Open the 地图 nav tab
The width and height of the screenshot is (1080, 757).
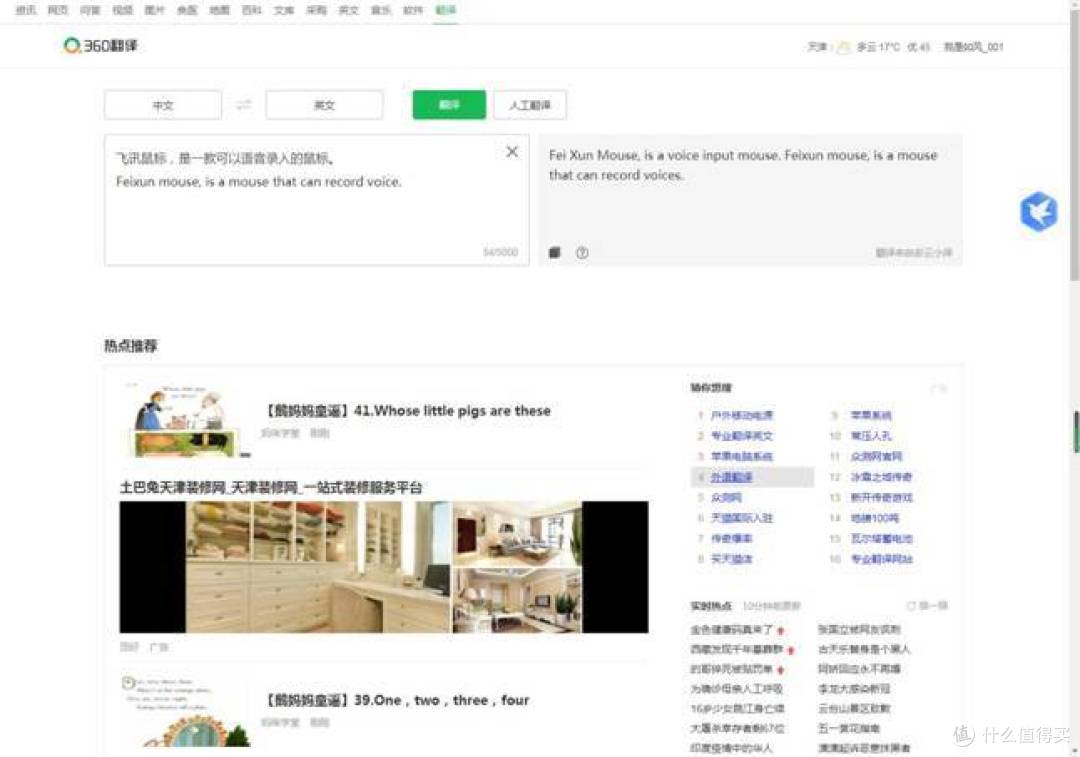coord(219,10)
